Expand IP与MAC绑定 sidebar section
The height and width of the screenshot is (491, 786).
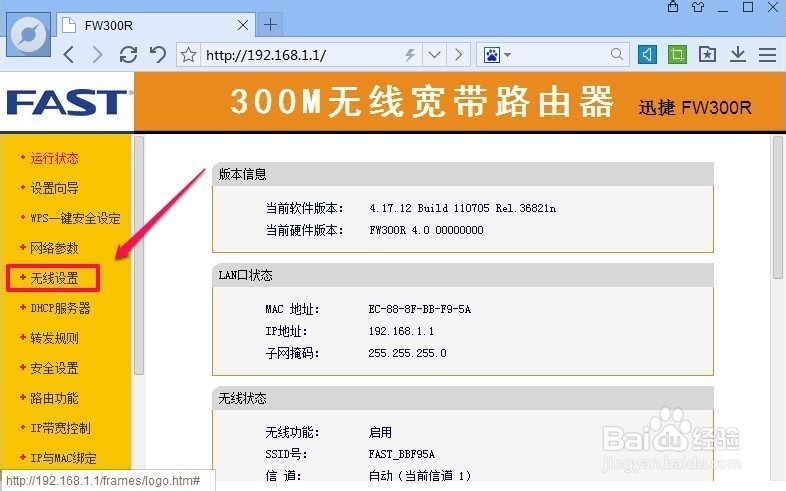coord(63,458)
